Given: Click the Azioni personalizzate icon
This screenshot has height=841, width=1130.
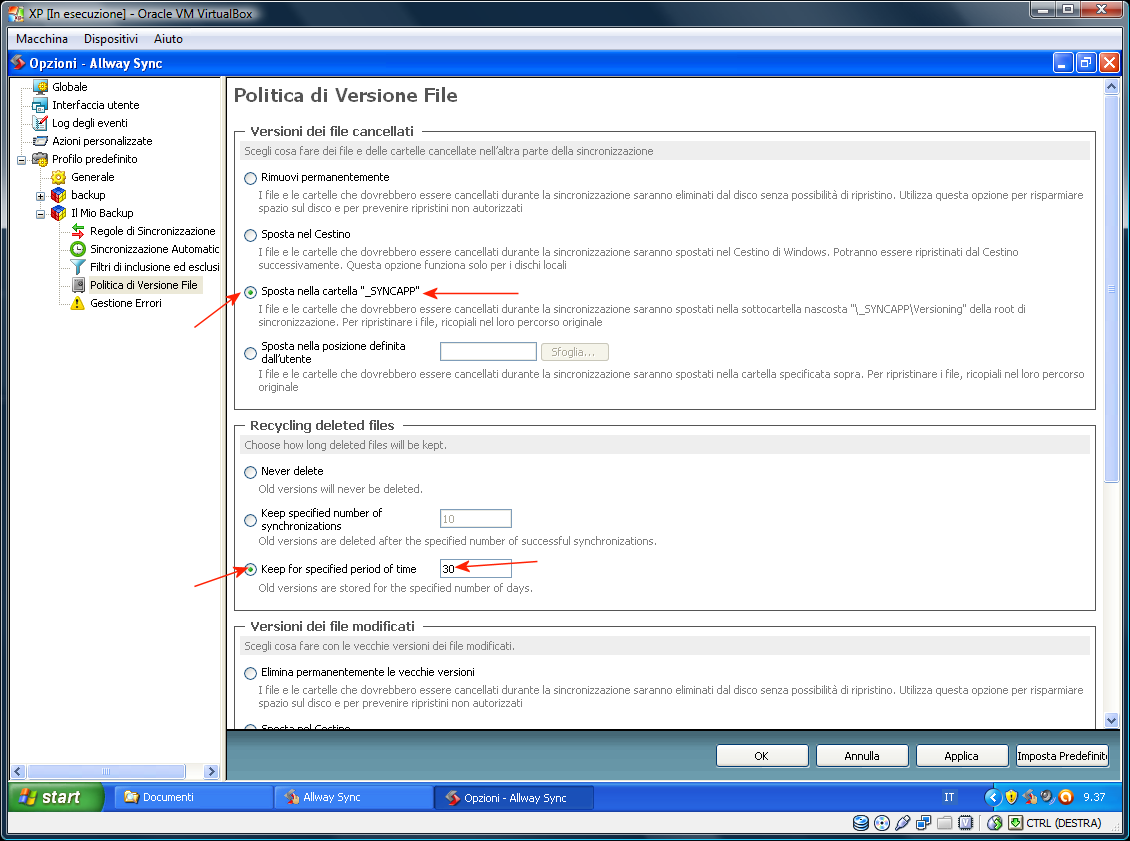Looking at the screenshot, I should pos(40,141).
